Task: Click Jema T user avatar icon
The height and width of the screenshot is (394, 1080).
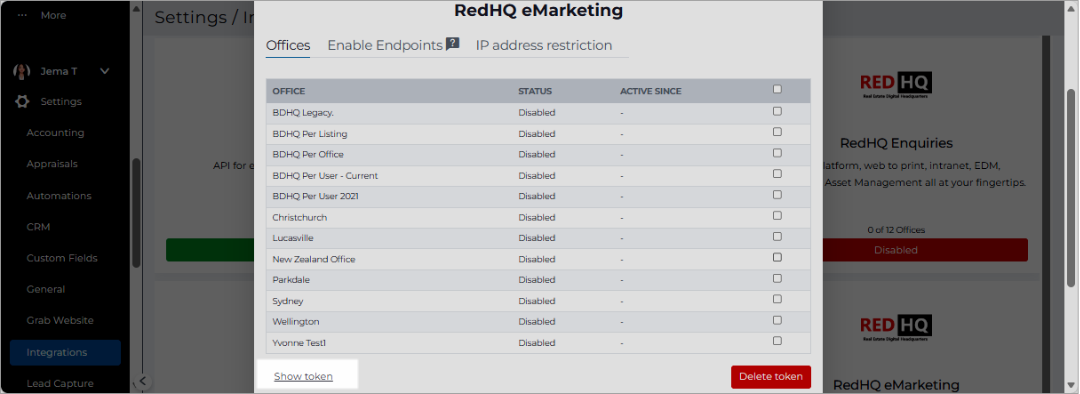Action: (x=22, y=70)
